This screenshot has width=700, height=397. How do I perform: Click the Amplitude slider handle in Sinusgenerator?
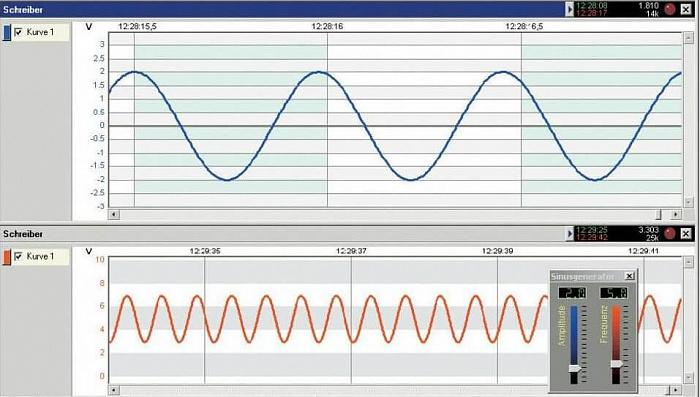[575, 368]
